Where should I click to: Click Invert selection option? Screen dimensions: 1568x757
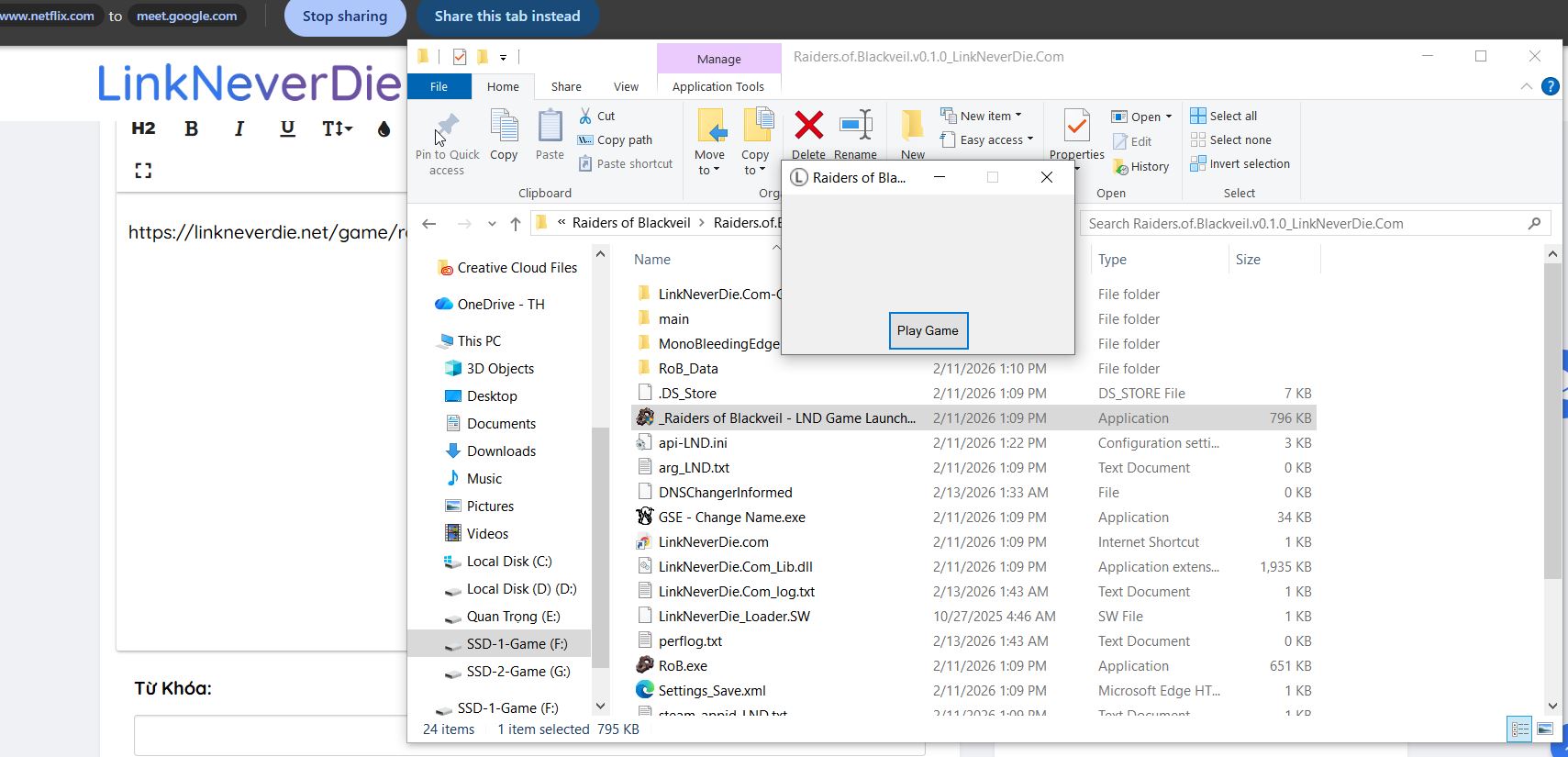coord(1240,163)
